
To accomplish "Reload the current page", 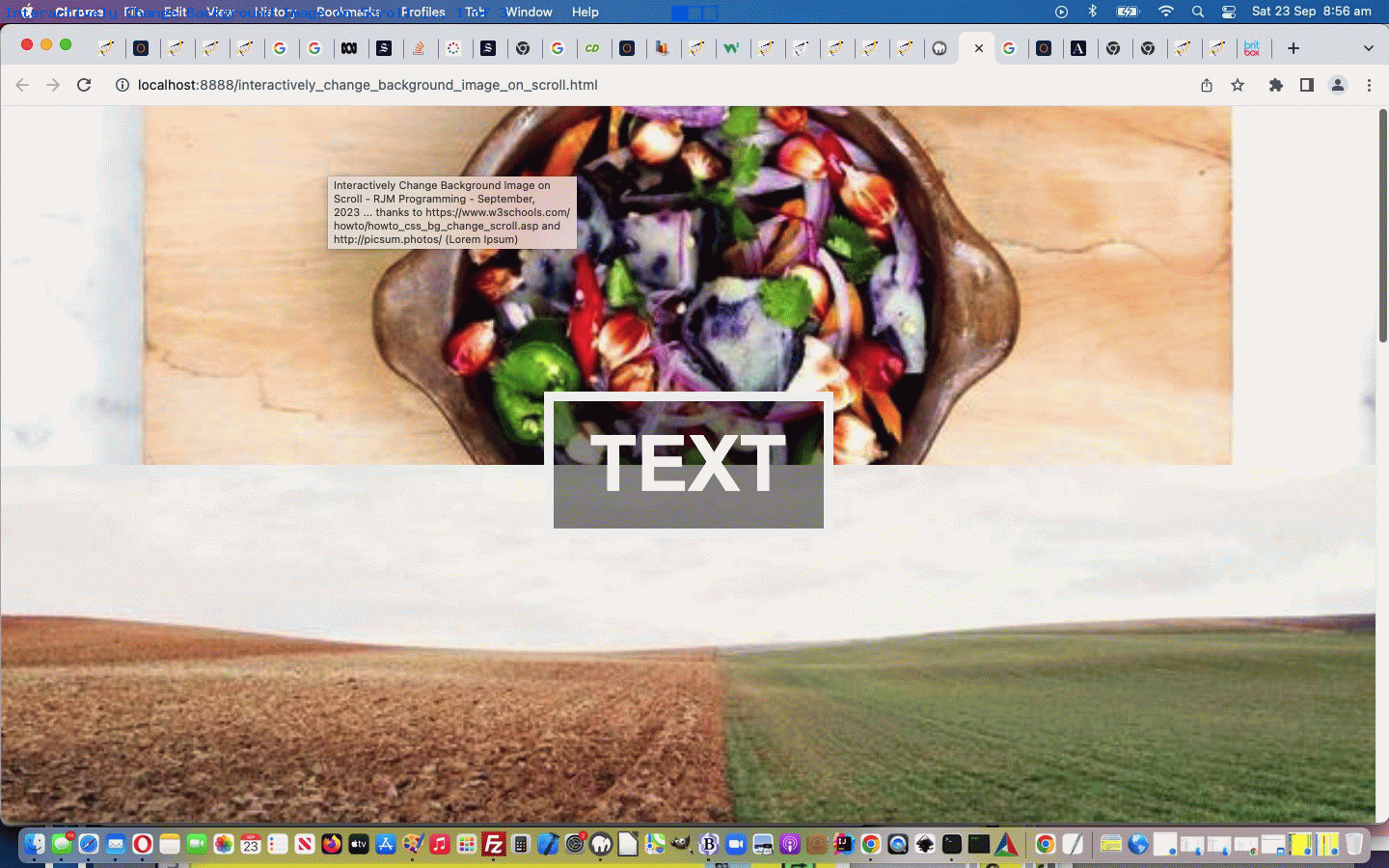I will pyautogui.click(x=84, y=85).
